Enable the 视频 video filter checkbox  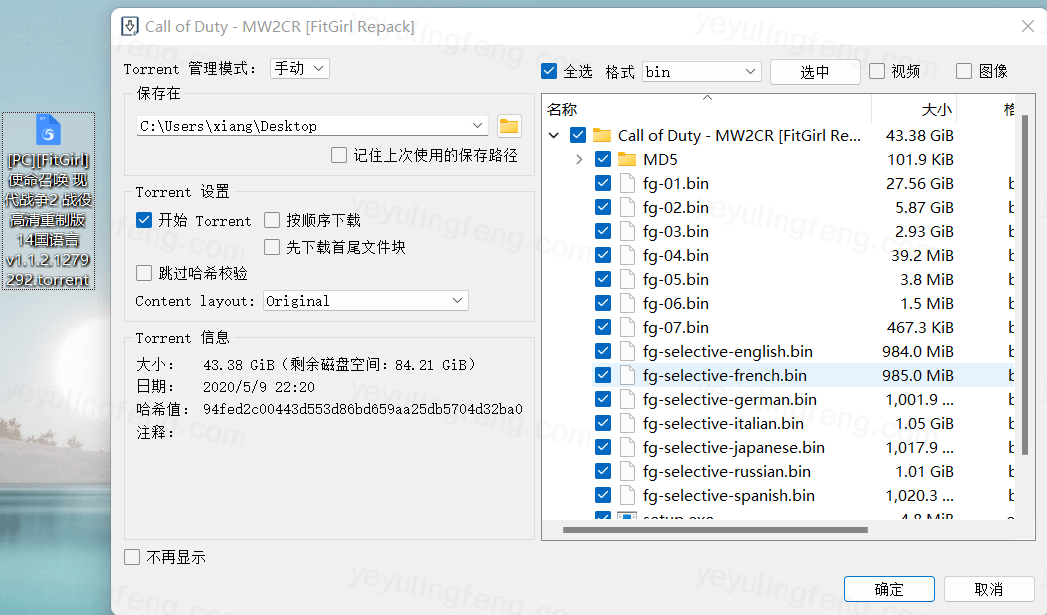pyautogui.click(x=877, y=71)
